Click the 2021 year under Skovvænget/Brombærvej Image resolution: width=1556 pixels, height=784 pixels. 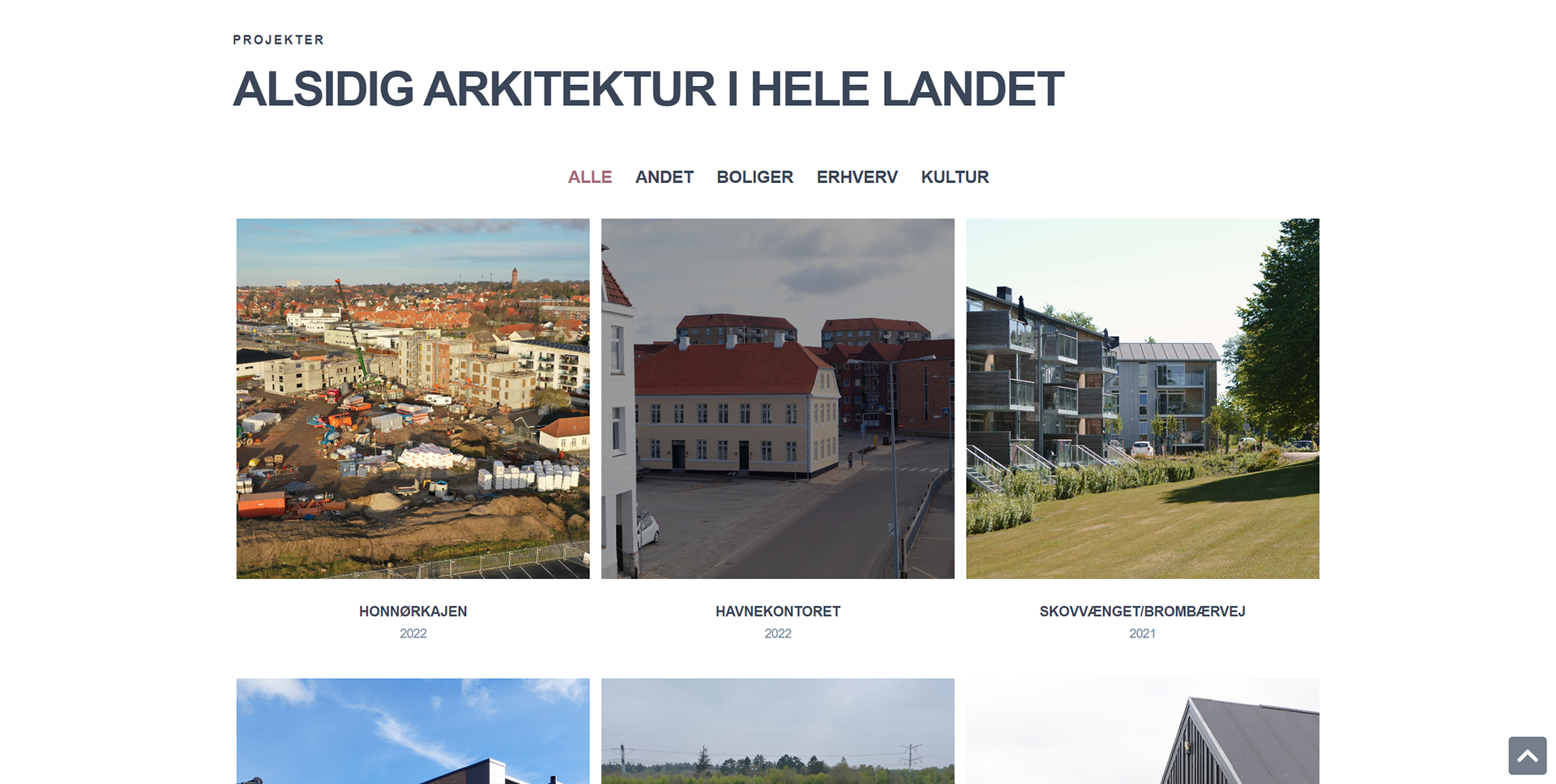click(1143, 633)
